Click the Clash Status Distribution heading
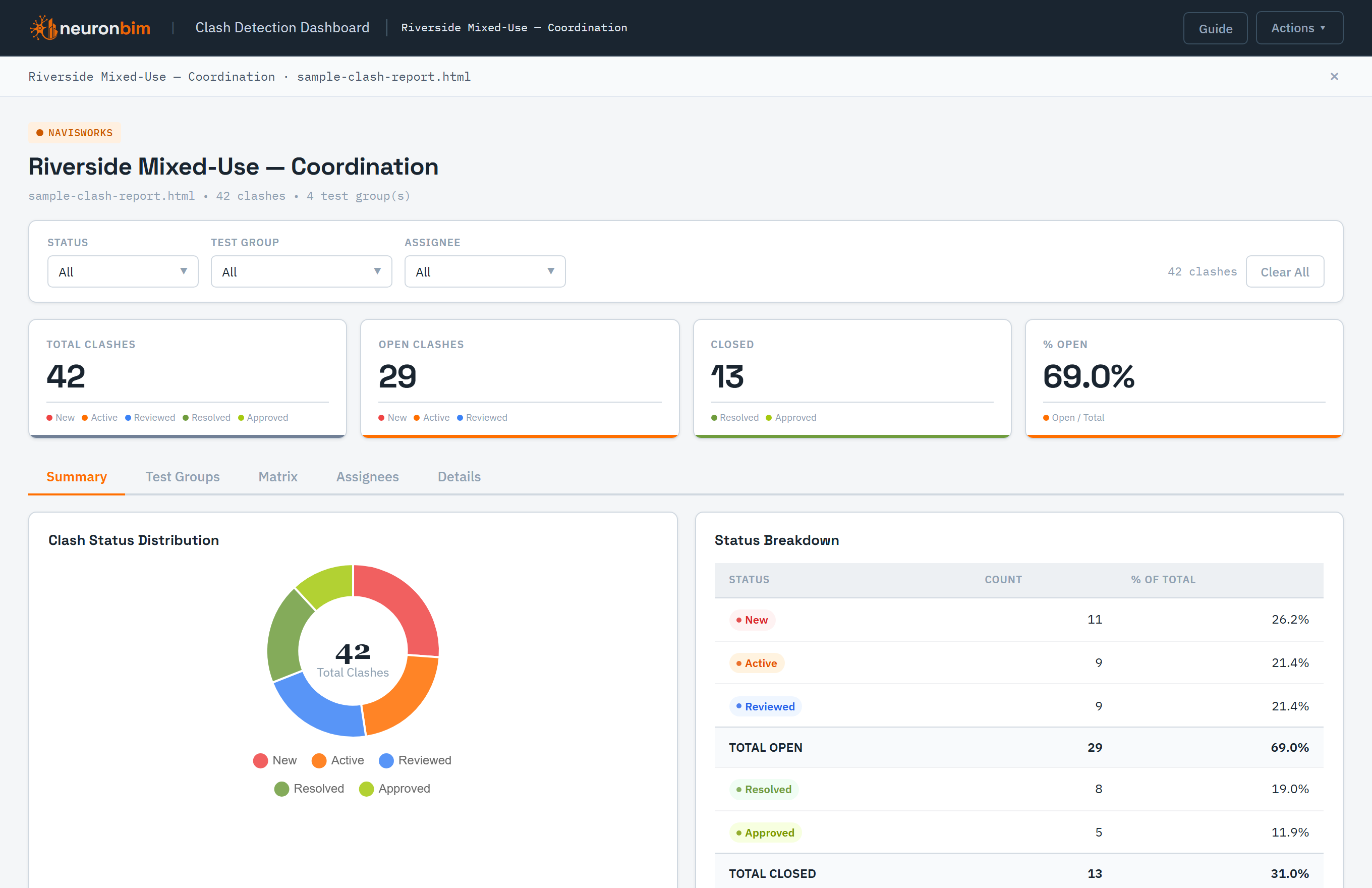Viewport: 1372px width, 888px height. tap(134, 540)
